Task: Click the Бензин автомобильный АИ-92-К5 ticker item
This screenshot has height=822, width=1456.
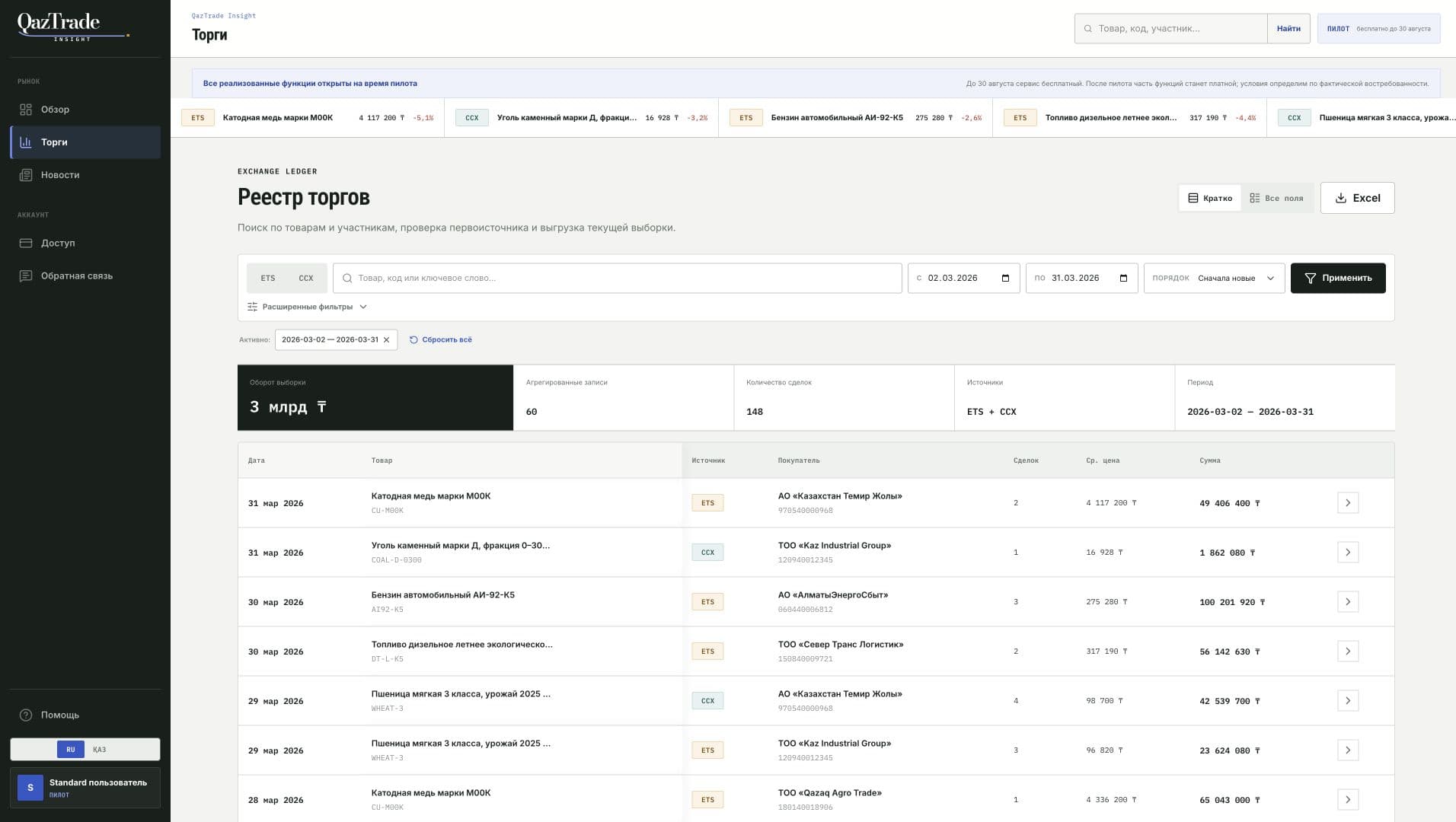Action: 855,118
